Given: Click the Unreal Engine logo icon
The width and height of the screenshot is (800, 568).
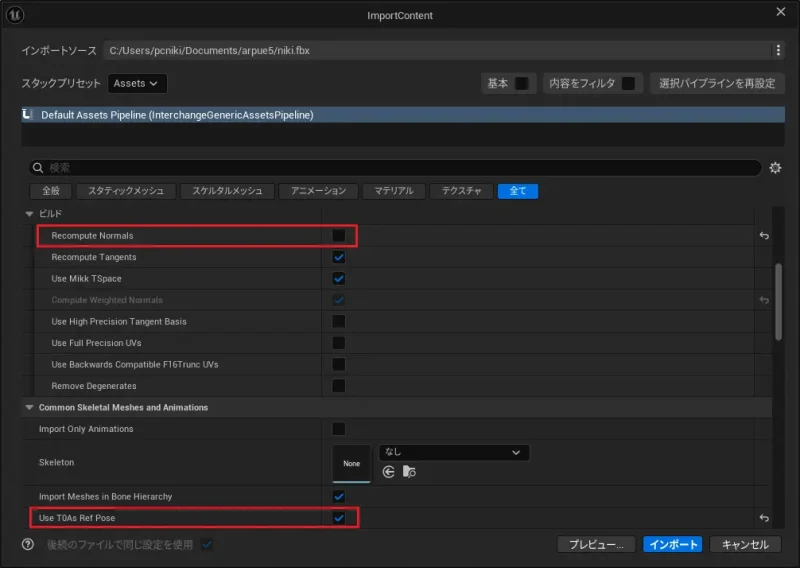Looking at the screenshot, I should (x=14, y=15).
